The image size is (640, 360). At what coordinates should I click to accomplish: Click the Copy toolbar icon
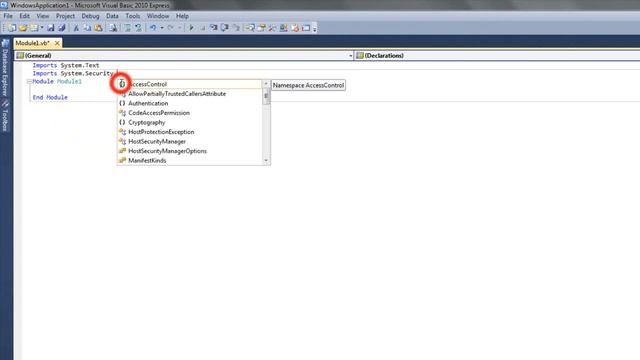pyautogui.click(x=87, y=28)
